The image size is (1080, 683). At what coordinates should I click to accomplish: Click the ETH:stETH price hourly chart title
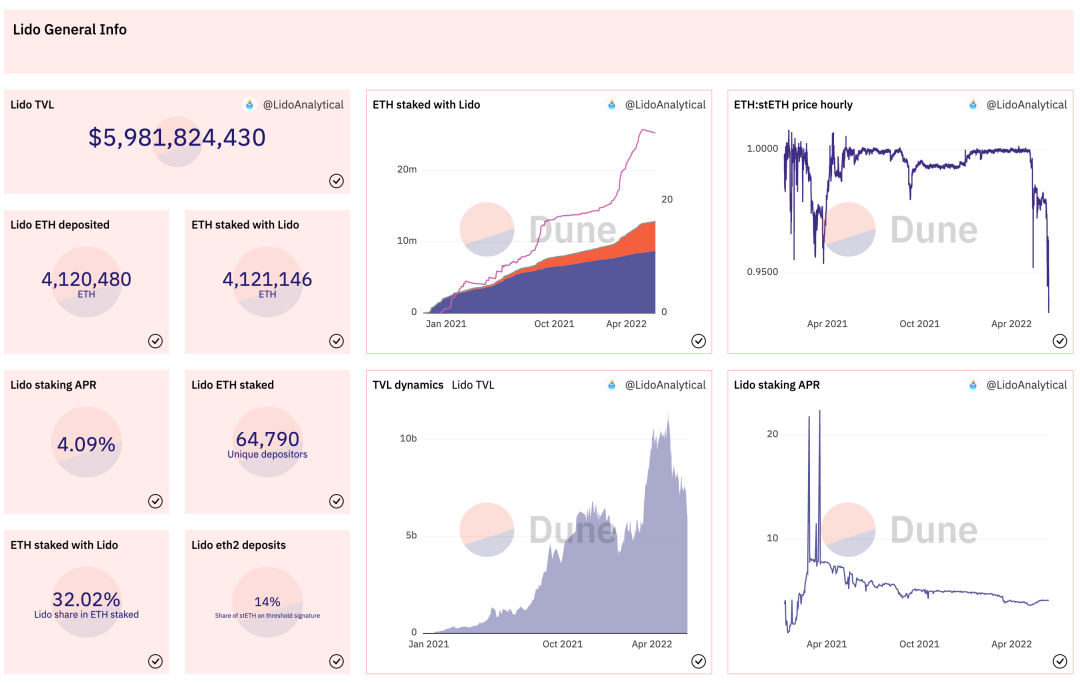(793, 105)
